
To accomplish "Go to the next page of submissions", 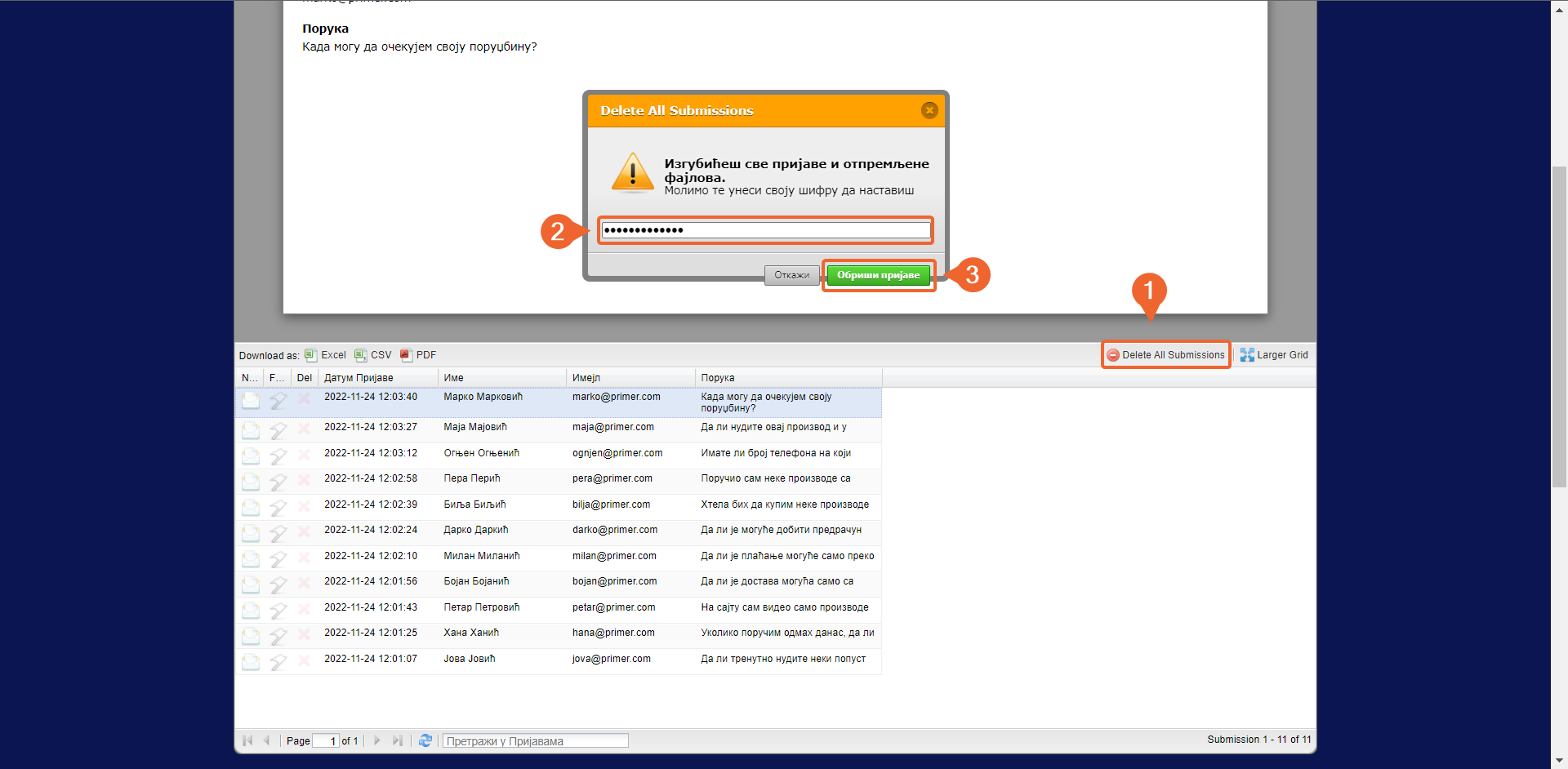I will [x=377, y=740].
